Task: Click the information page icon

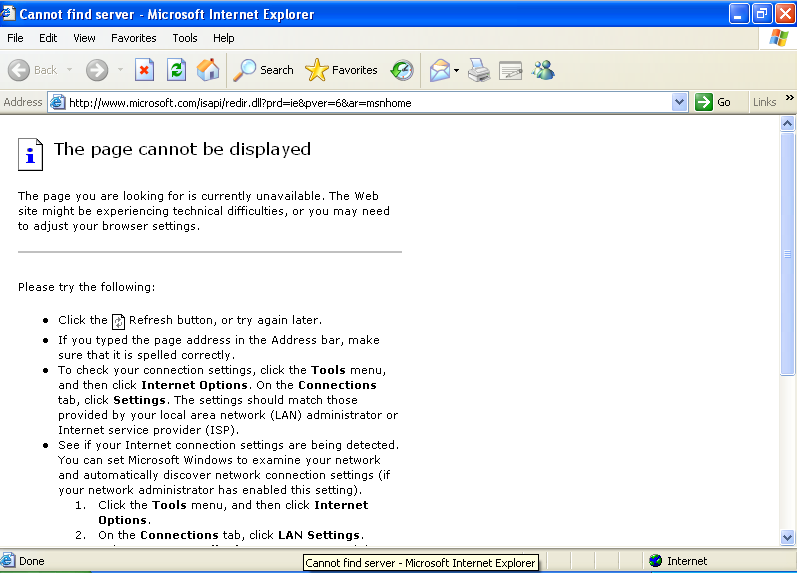Action: 30,154
